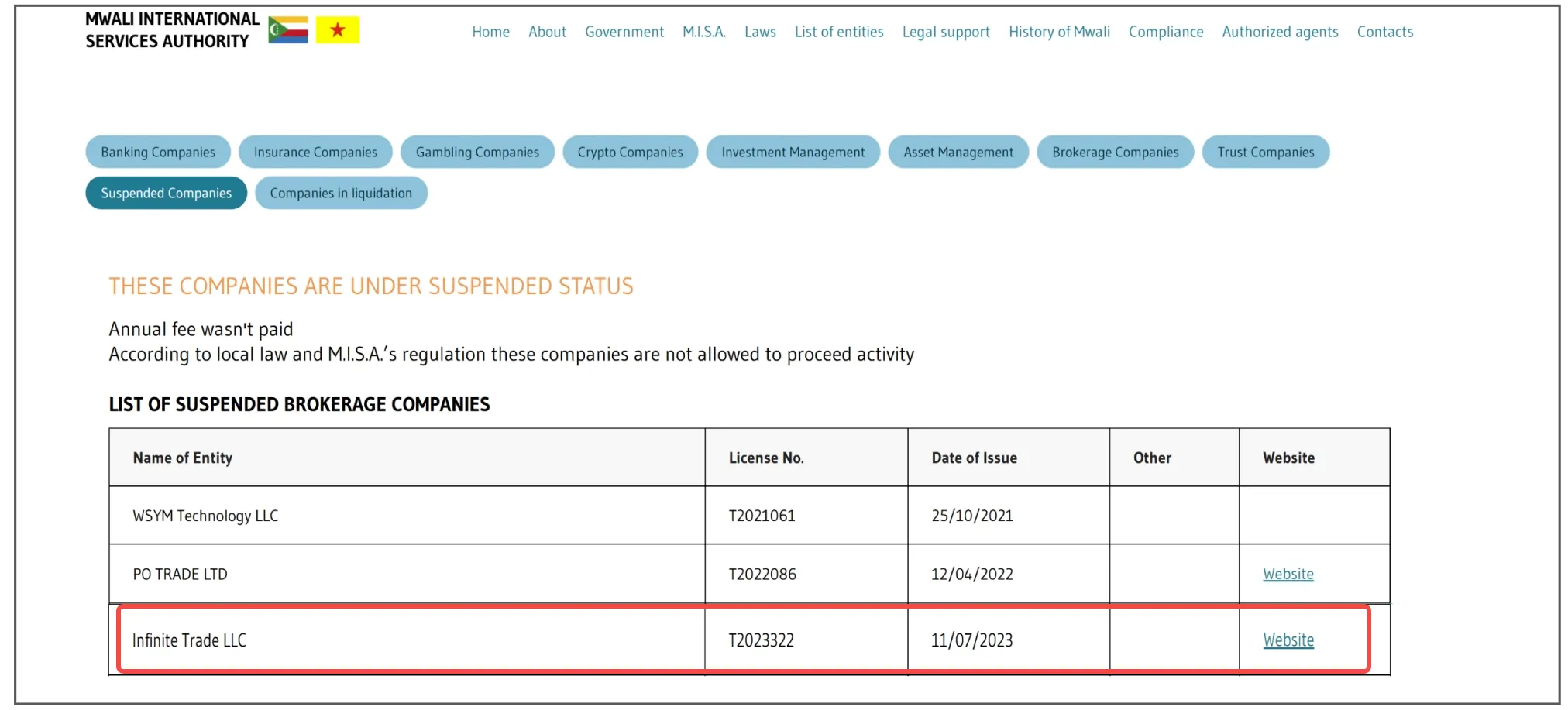
Task: Open the PO TRADE LTD Website link
Action: (1288, 574)
